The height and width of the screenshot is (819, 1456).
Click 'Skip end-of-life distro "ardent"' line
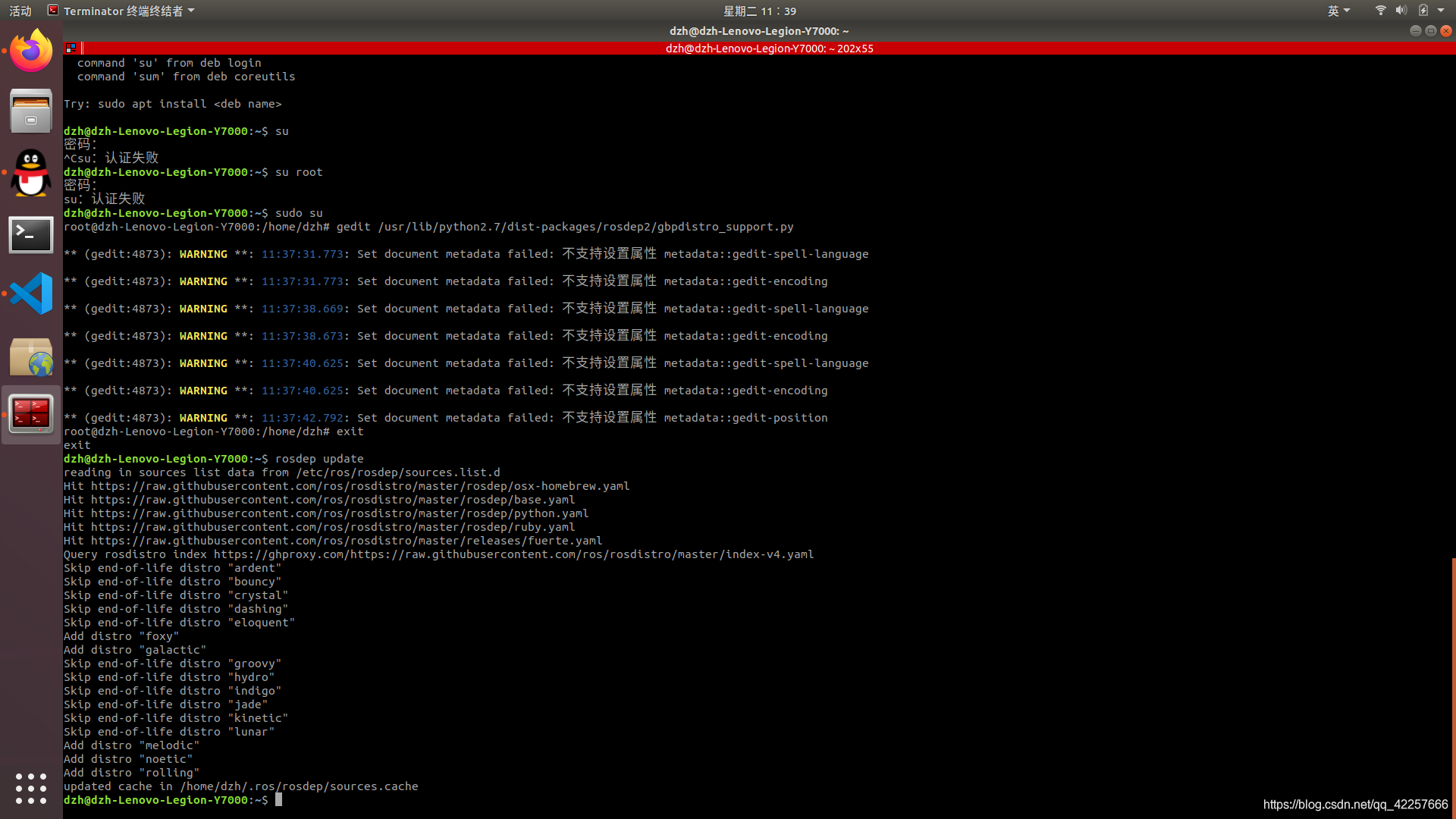click(x=172, y=568)
